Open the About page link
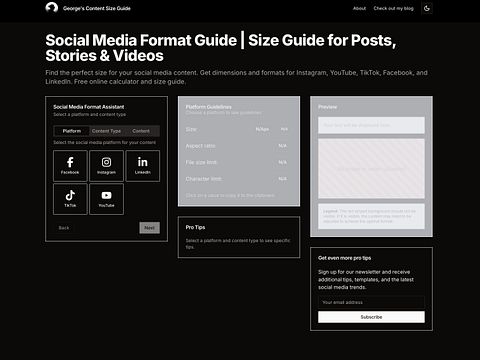 (359, 8)
